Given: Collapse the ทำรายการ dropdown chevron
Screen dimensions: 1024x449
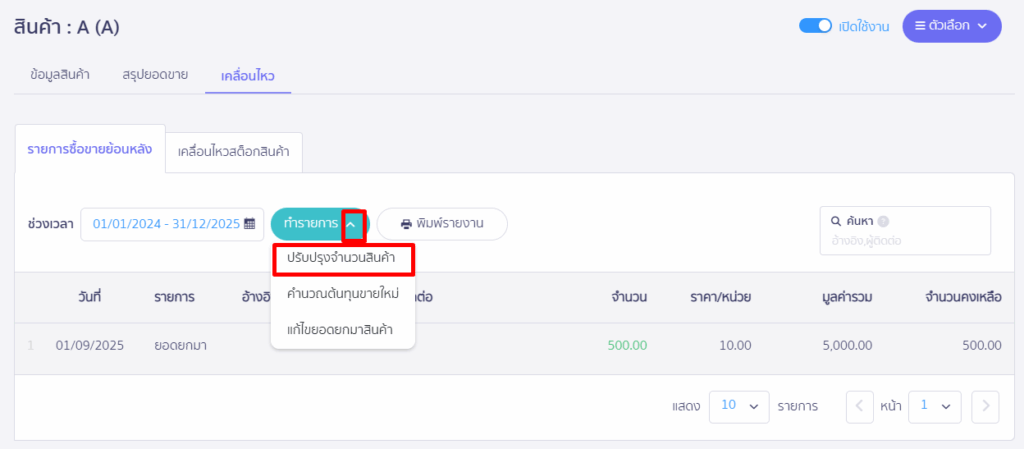Looking at the screenshot, I should [353, 224].
